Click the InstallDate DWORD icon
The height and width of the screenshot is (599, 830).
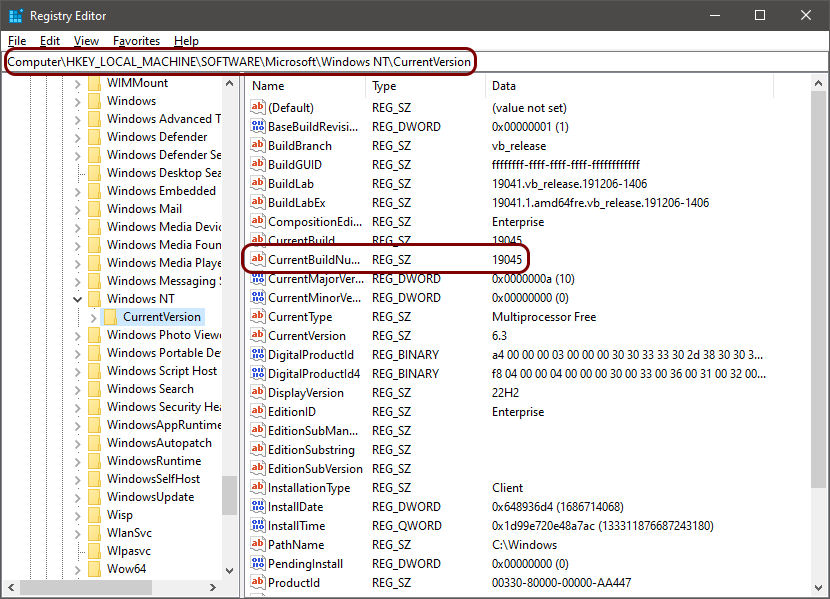(x=258, y=506)
